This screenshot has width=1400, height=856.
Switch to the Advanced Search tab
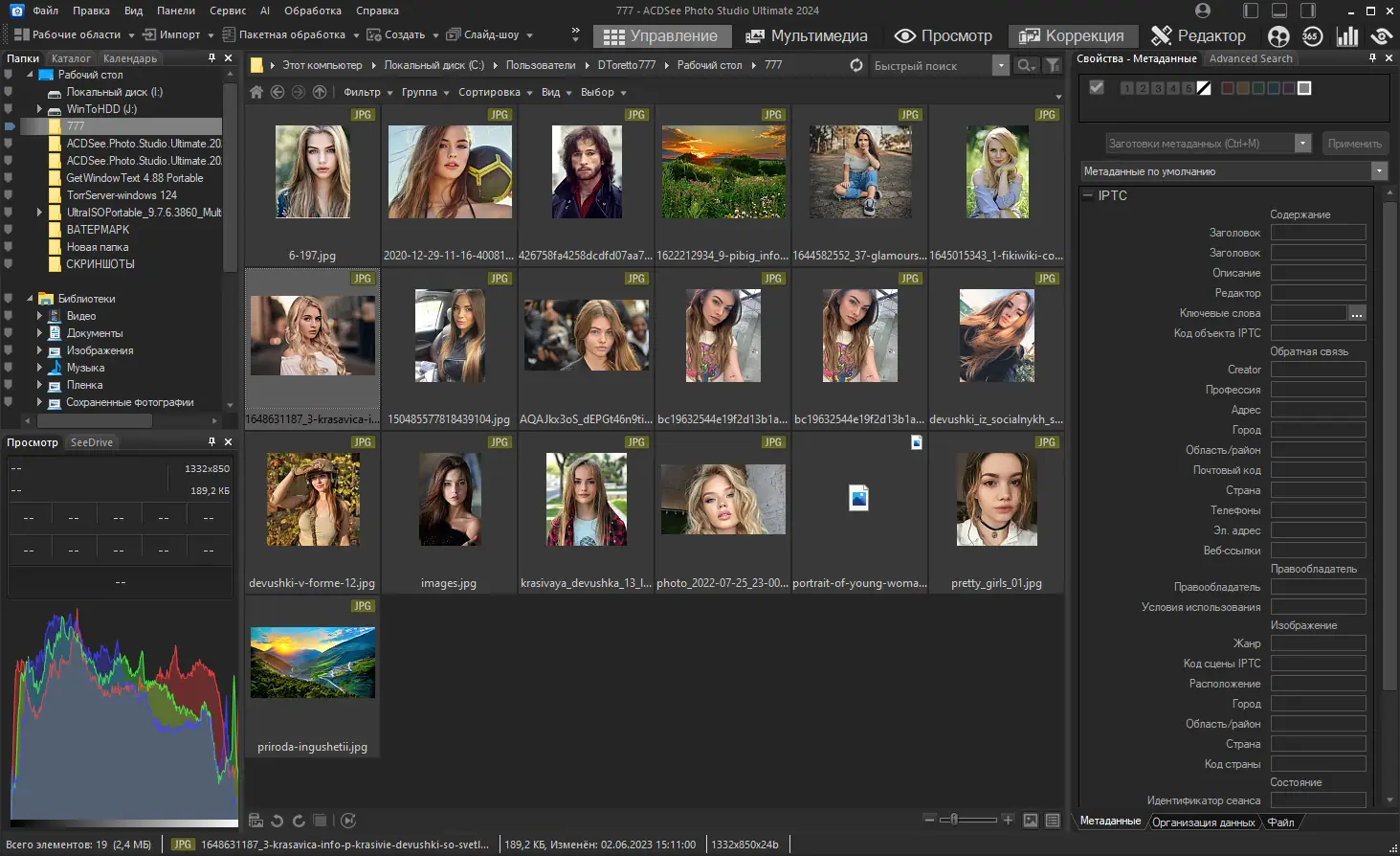click(x=1250, y=58)
